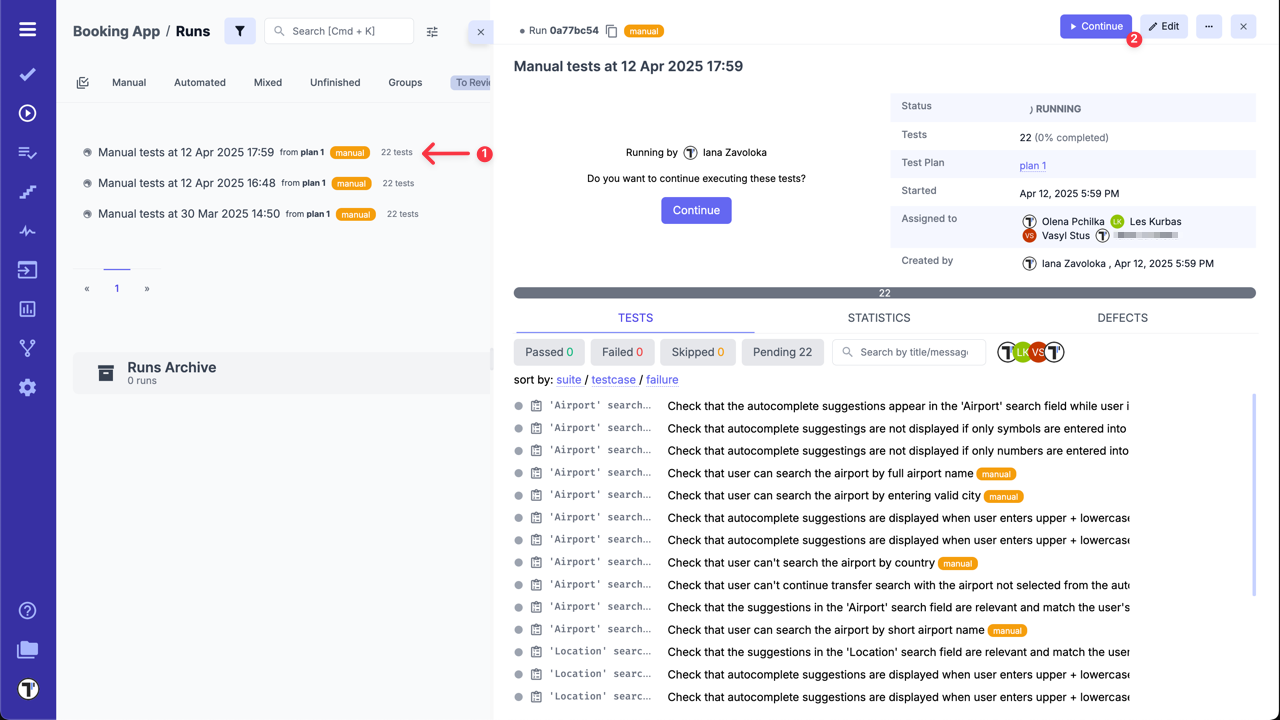The width and height of the screenshot is (1280, 720).
Task: Open the plan 1 link in Test Plan row
Action: coord(1032,165)
